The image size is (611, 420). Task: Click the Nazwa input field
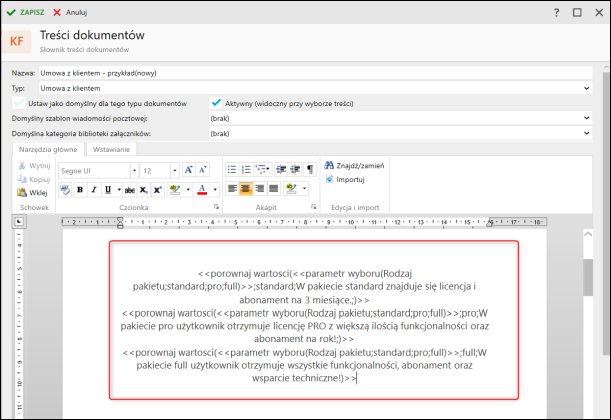point(315,73)
